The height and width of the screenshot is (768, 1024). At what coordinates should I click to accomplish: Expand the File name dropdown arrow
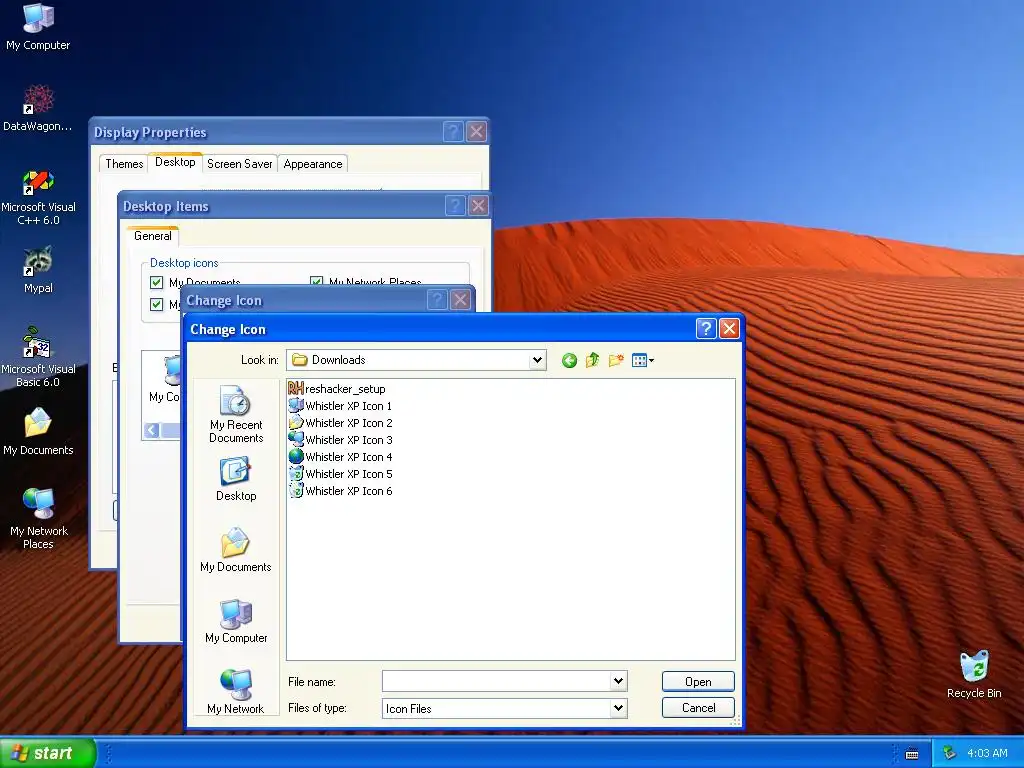618,681
